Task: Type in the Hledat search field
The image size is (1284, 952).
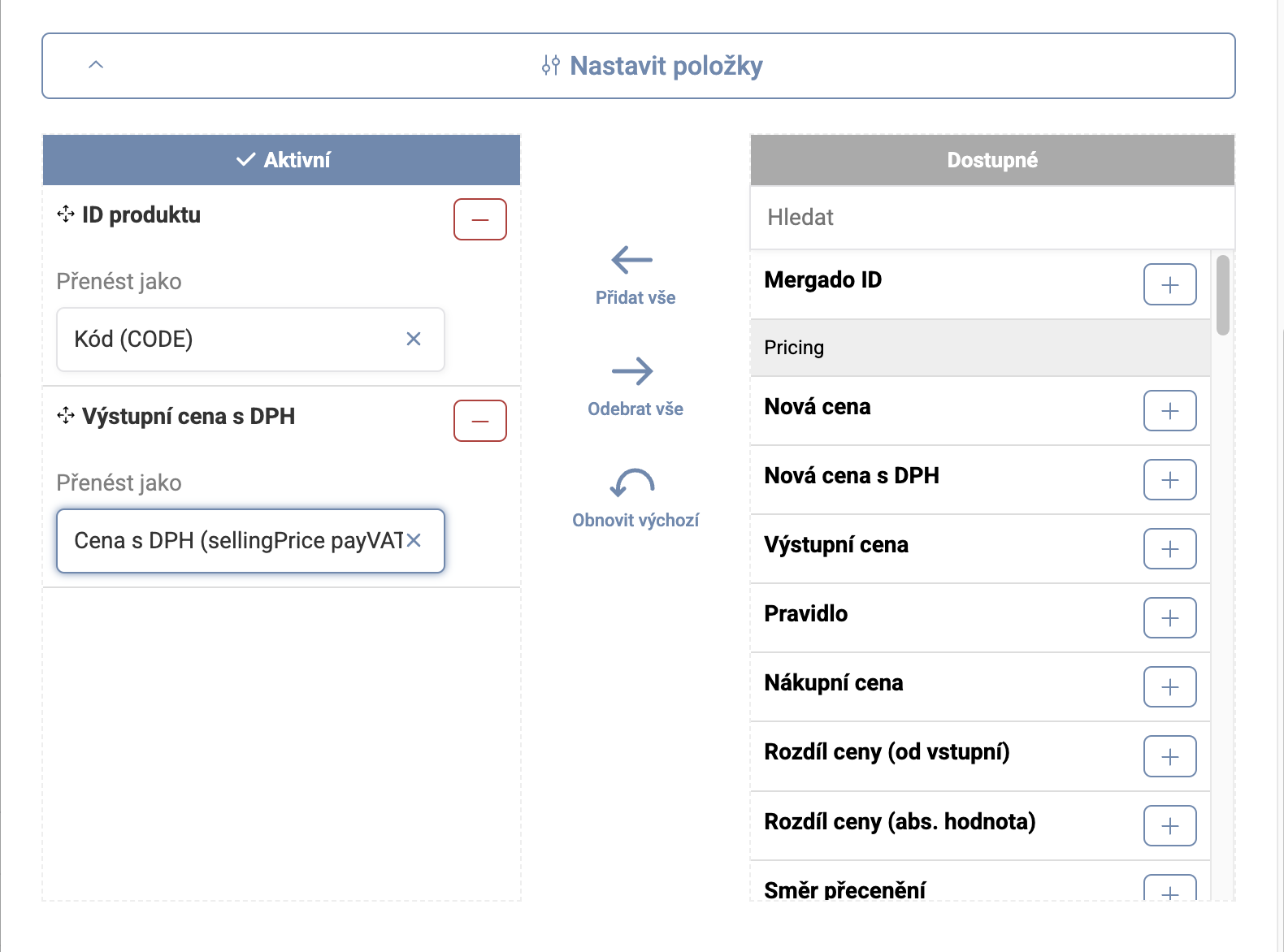Action: pos(991,218)
